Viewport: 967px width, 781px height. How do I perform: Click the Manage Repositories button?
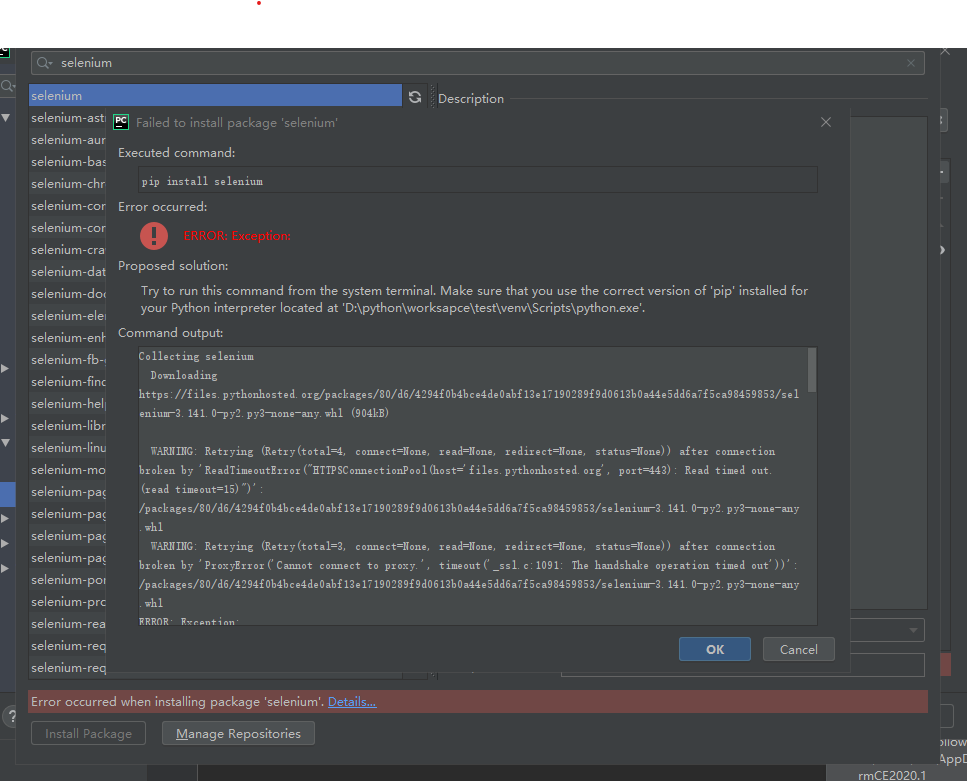point(238,733)
